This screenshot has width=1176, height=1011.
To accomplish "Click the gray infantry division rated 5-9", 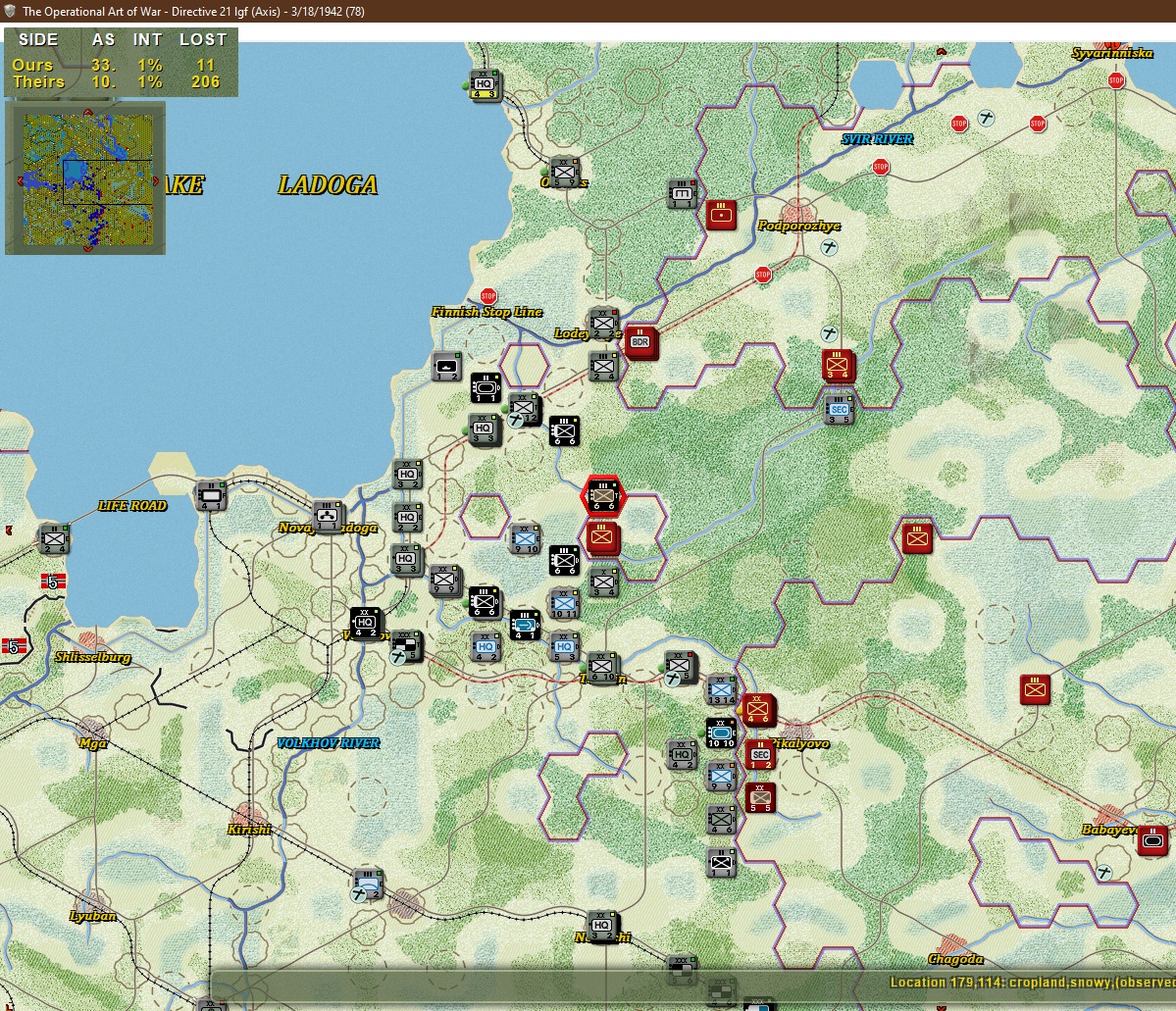I will 564,173.
